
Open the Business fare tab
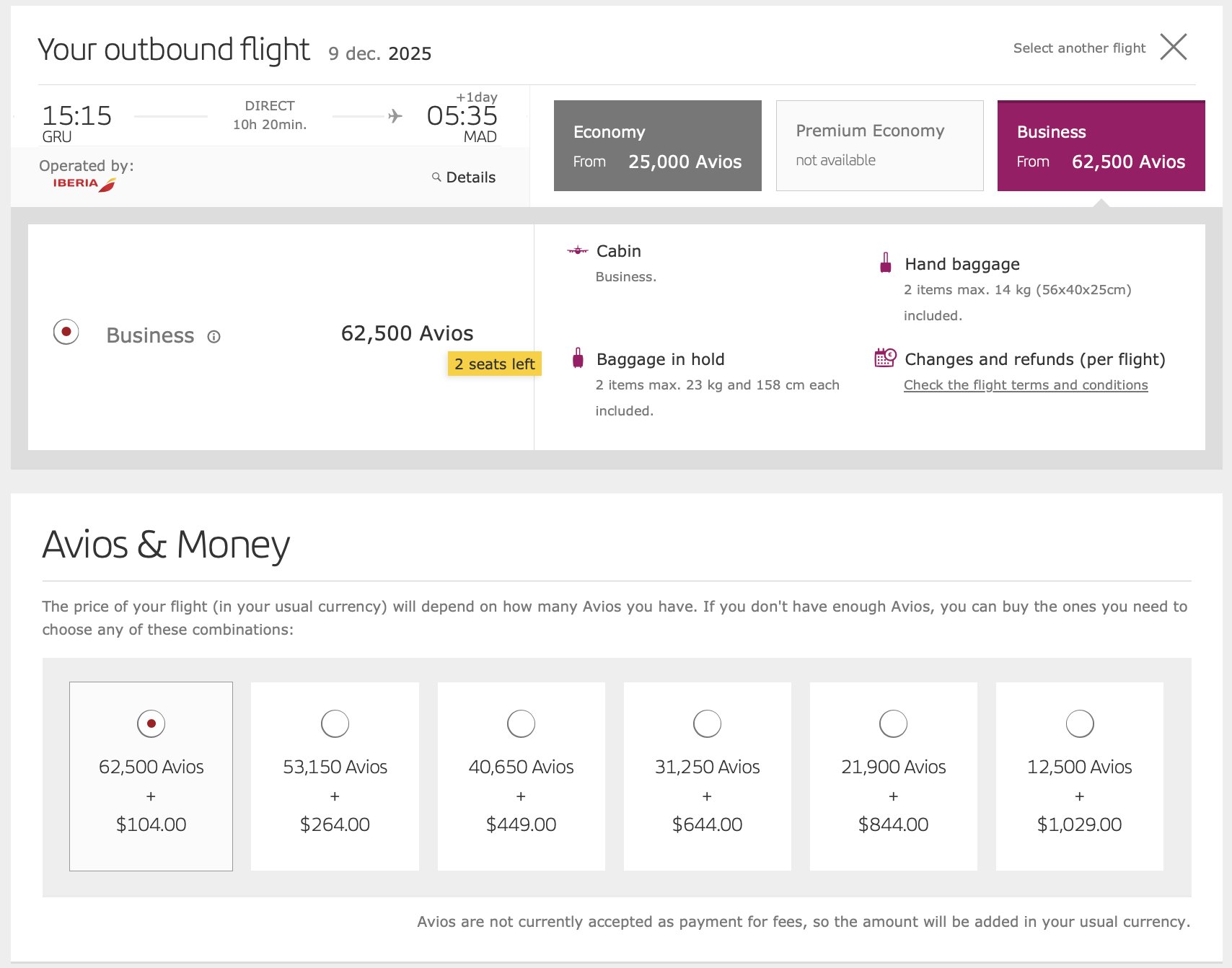(x=1101, y=146)
